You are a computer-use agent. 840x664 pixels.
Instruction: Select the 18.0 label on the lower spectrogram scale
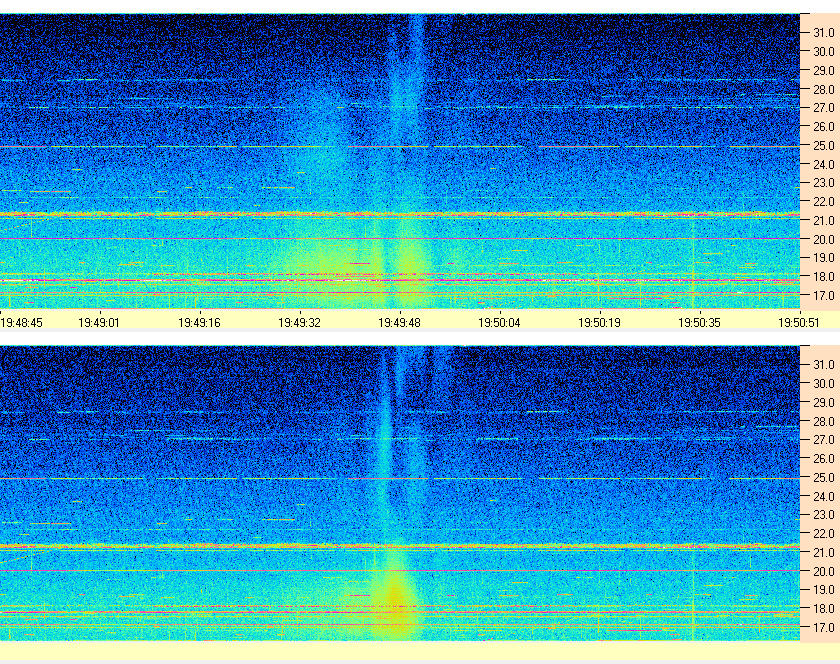(x=824, y=609)
